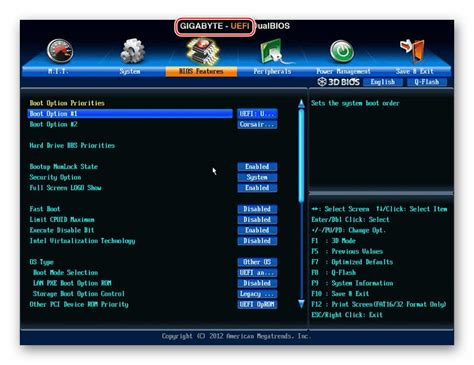Select the Full Screen LOGO Show label
Viewport: 474px width, 365px height.
click(65, 188)
